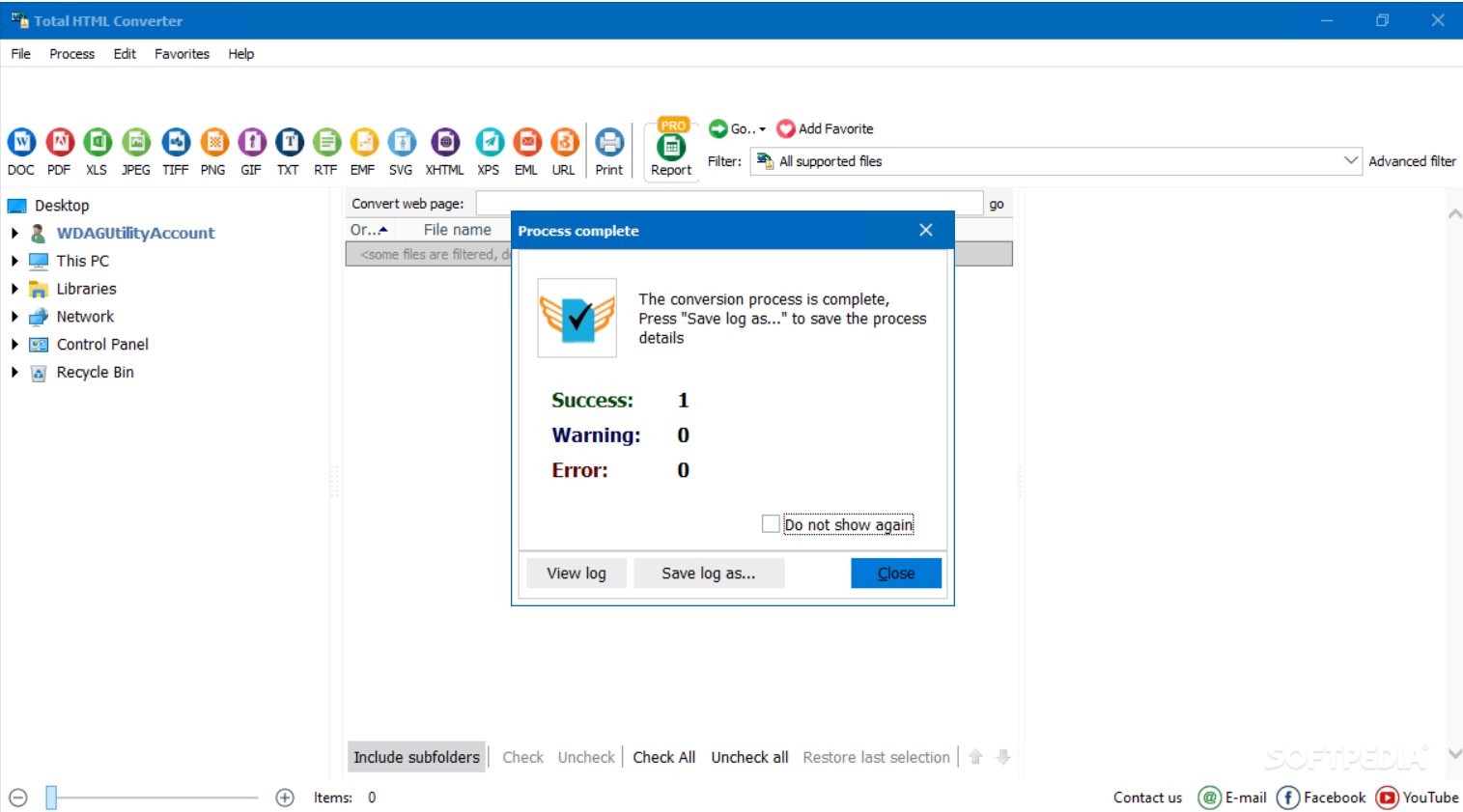Viewport: 1463px width, 812px height.
Task: Expand the Libraries tree node
Action: 14,289
